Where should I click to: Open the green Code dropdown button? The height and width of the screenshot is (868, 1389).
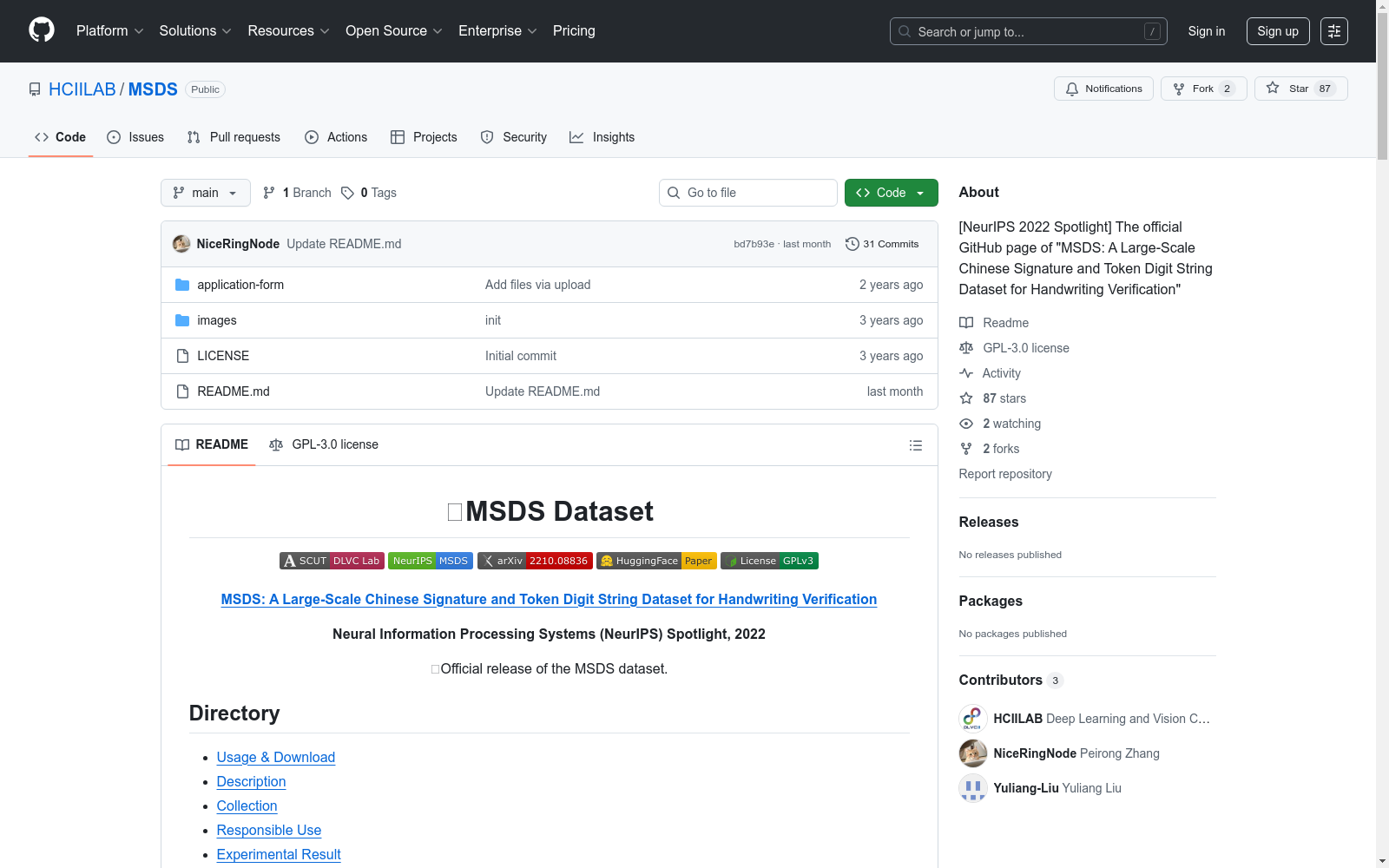pyautogui.click(x=891, y=193)
